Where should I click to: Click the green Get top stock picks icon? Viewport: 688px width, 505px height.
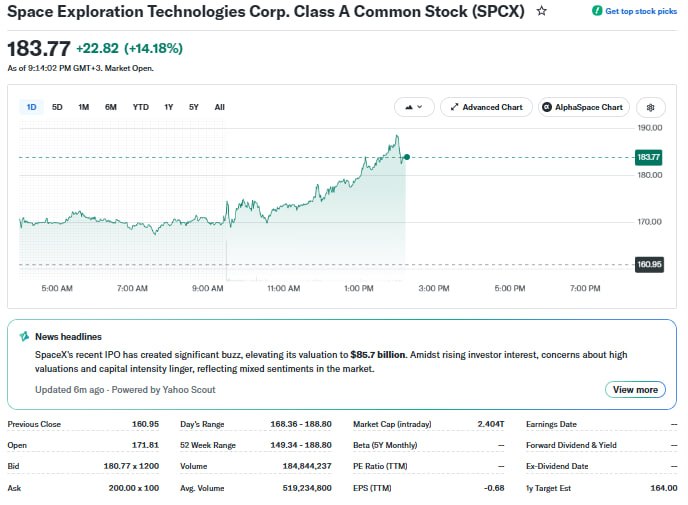tap(597, 11)
